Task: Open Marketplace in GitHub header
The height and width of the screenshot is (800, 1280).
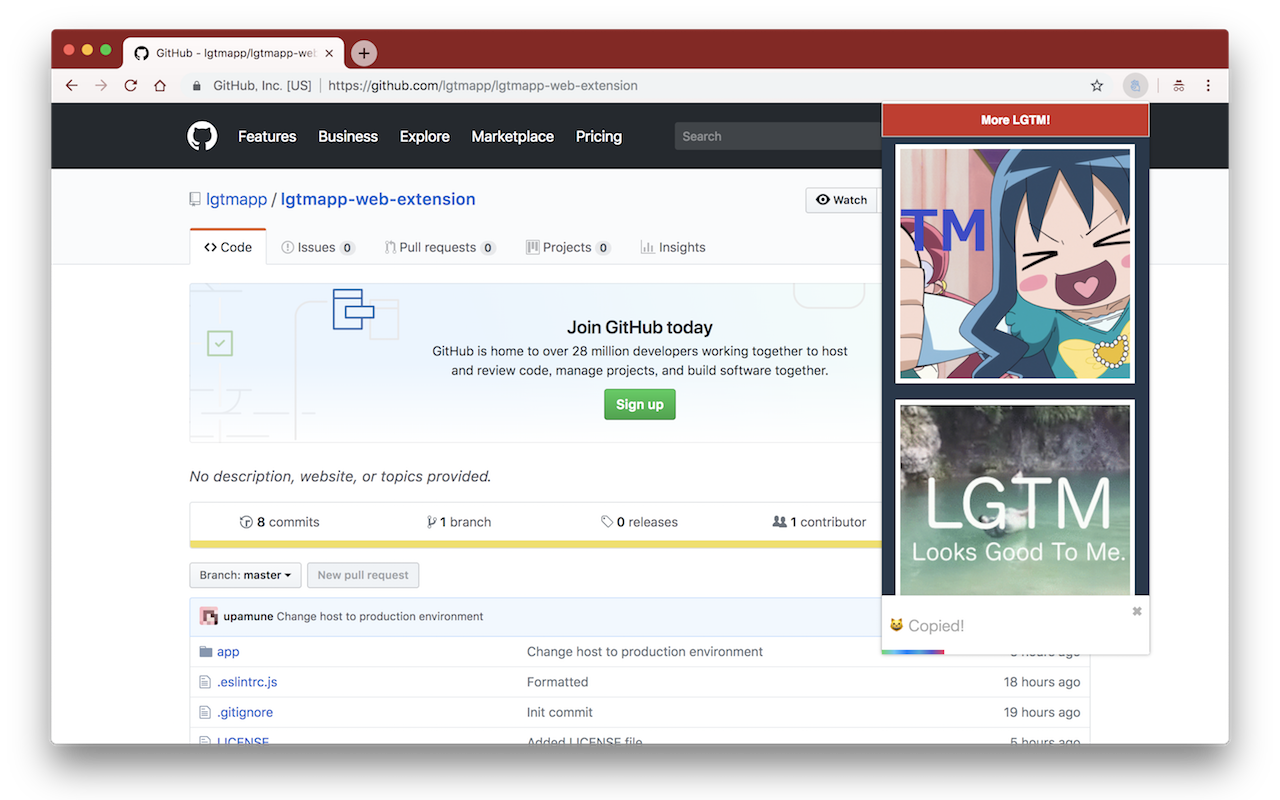Action: click(513, 136)
